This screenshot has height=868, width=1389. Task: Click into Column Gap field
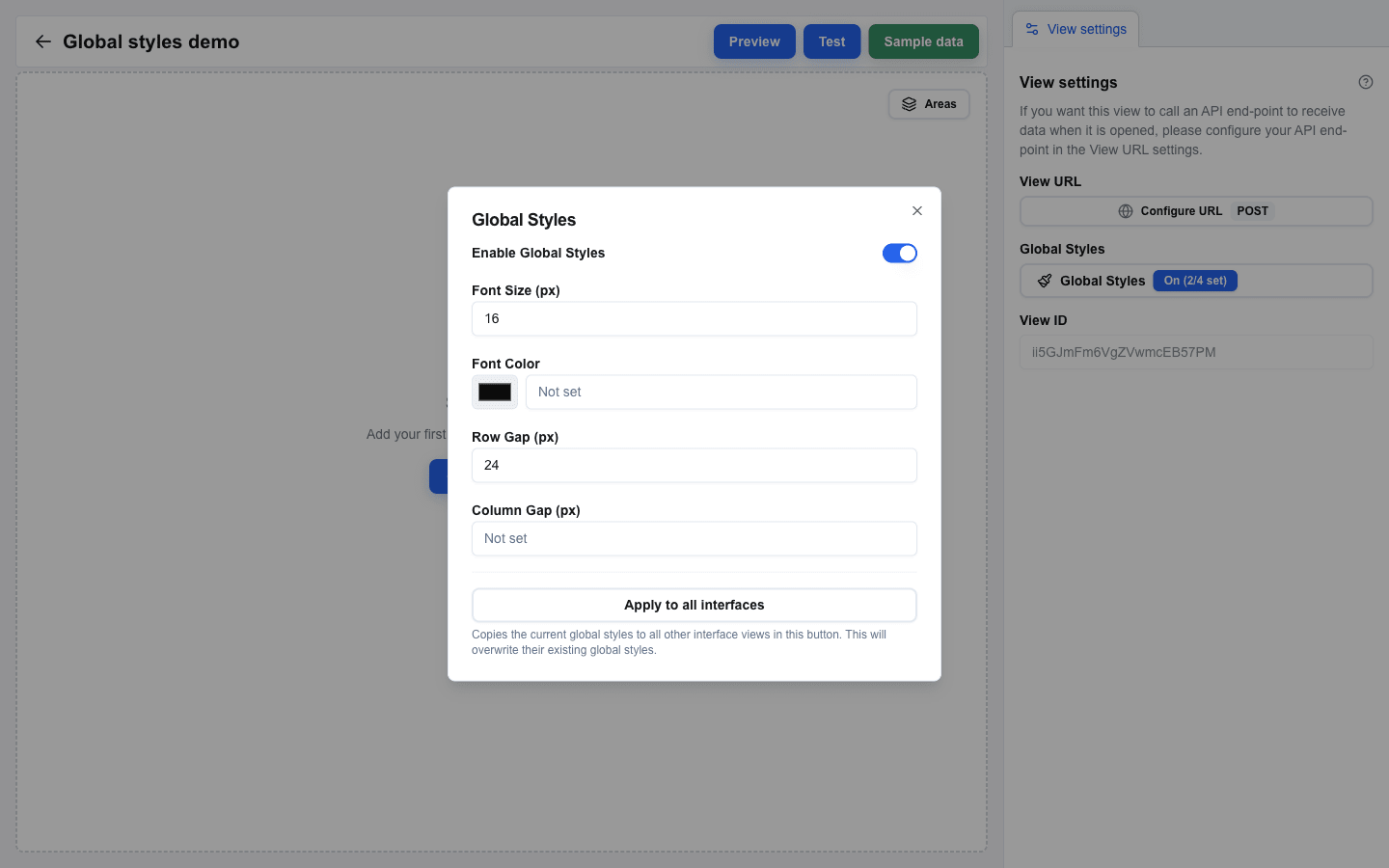click(694, 538)
